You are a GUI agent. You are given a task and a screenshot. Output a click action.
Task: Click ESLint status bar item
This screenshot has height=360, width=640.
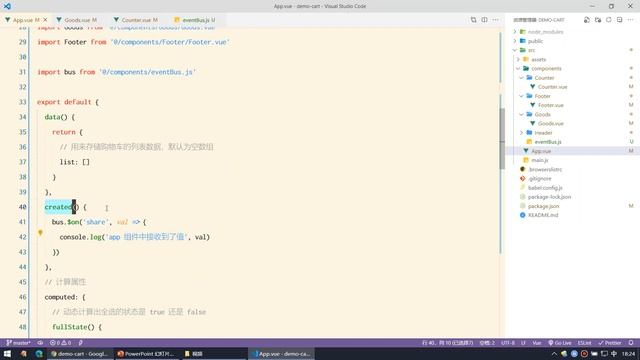(x=584, y=343)
